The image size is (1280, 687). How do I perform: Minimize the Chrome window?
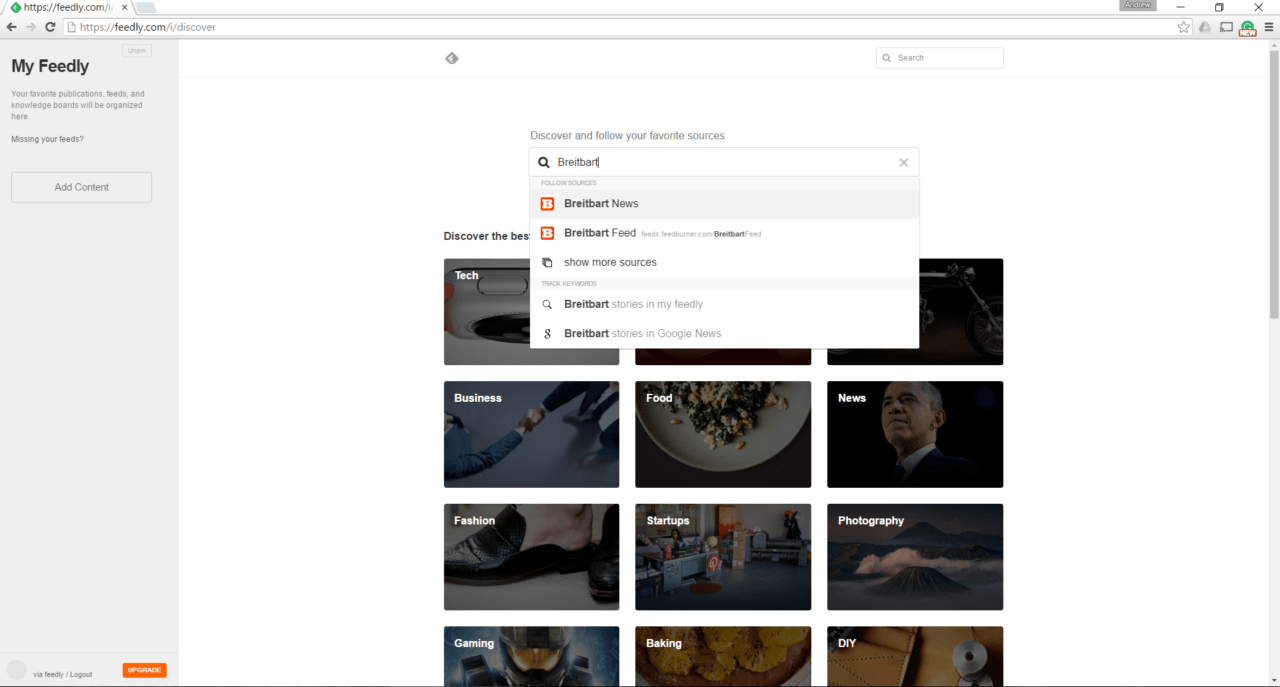[x=1181, y=7]
